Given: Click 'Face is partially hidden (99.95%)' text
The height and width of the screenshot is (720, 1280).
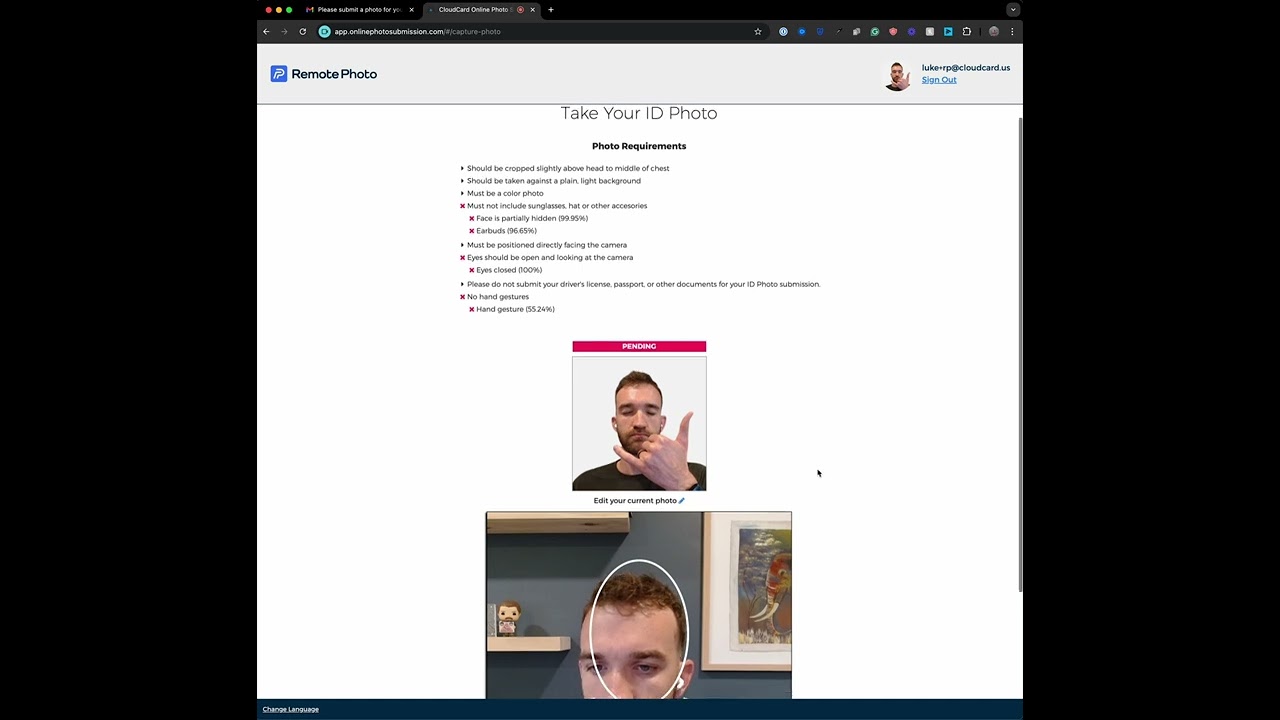Looking at the screenshot, I should point(532,218).
